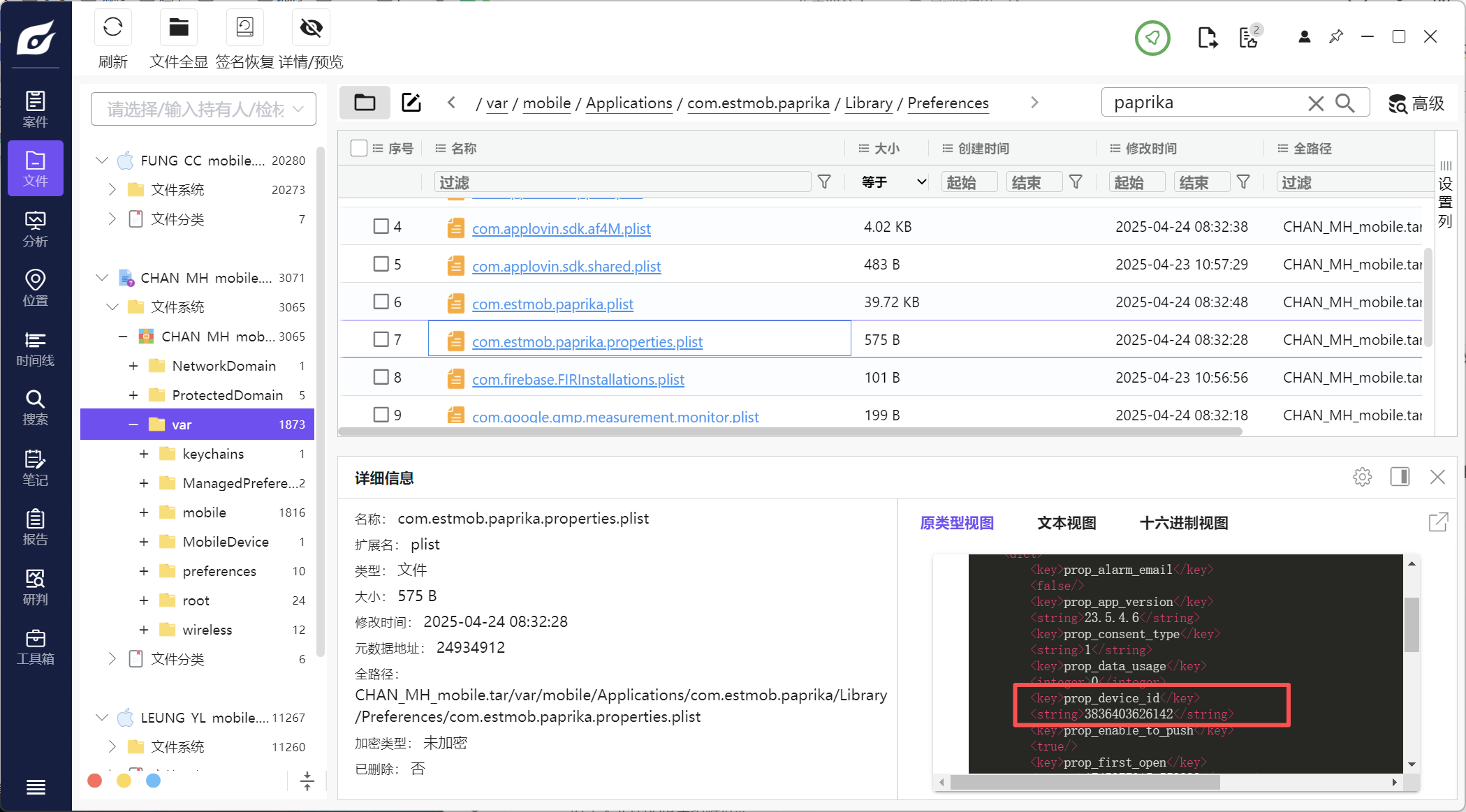
Task: Click the red color dot at bottom left
Action: (x=95, y=781)
